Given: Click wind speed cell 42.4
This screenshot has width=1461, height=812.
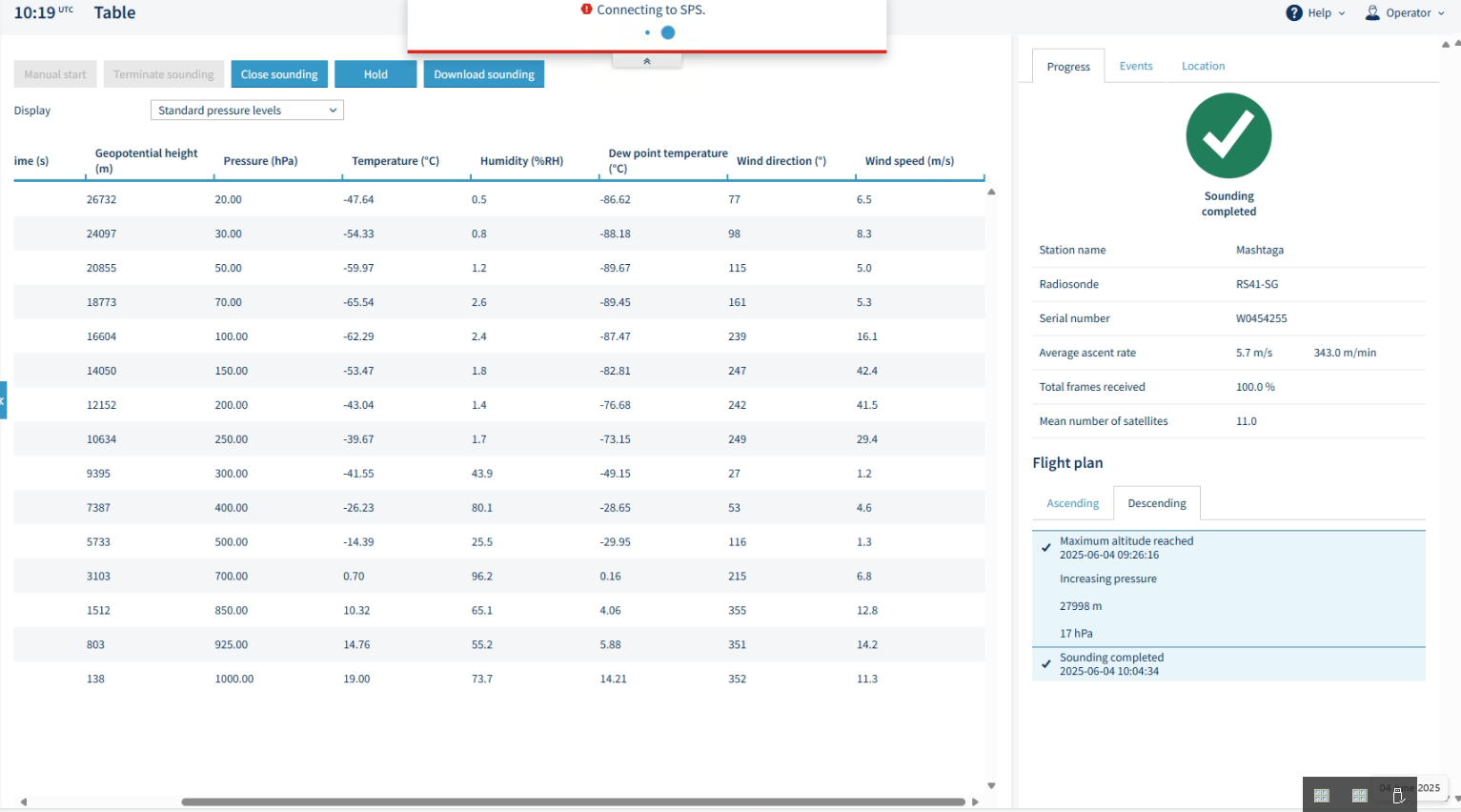Looking at the screenshot, I should click(x=867, y=372).
